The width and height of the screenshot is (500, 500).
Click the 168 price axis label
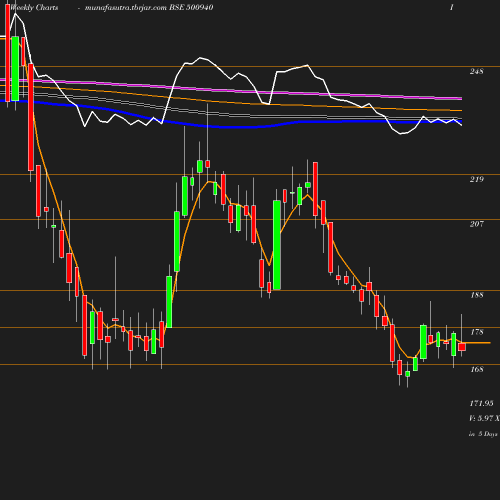[x=476, y=369]
